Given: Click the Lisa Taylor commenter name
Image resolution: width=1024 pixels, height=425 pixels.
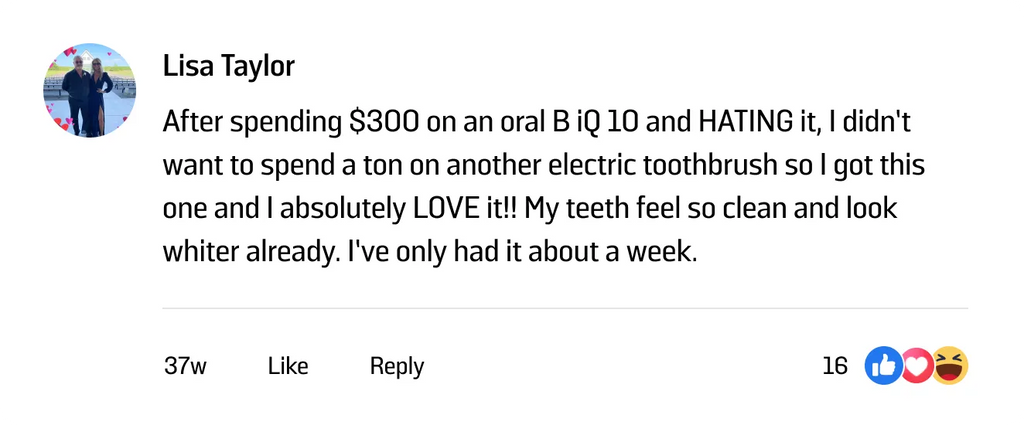Looking at the screenshot, I should [x=229, y=67].
